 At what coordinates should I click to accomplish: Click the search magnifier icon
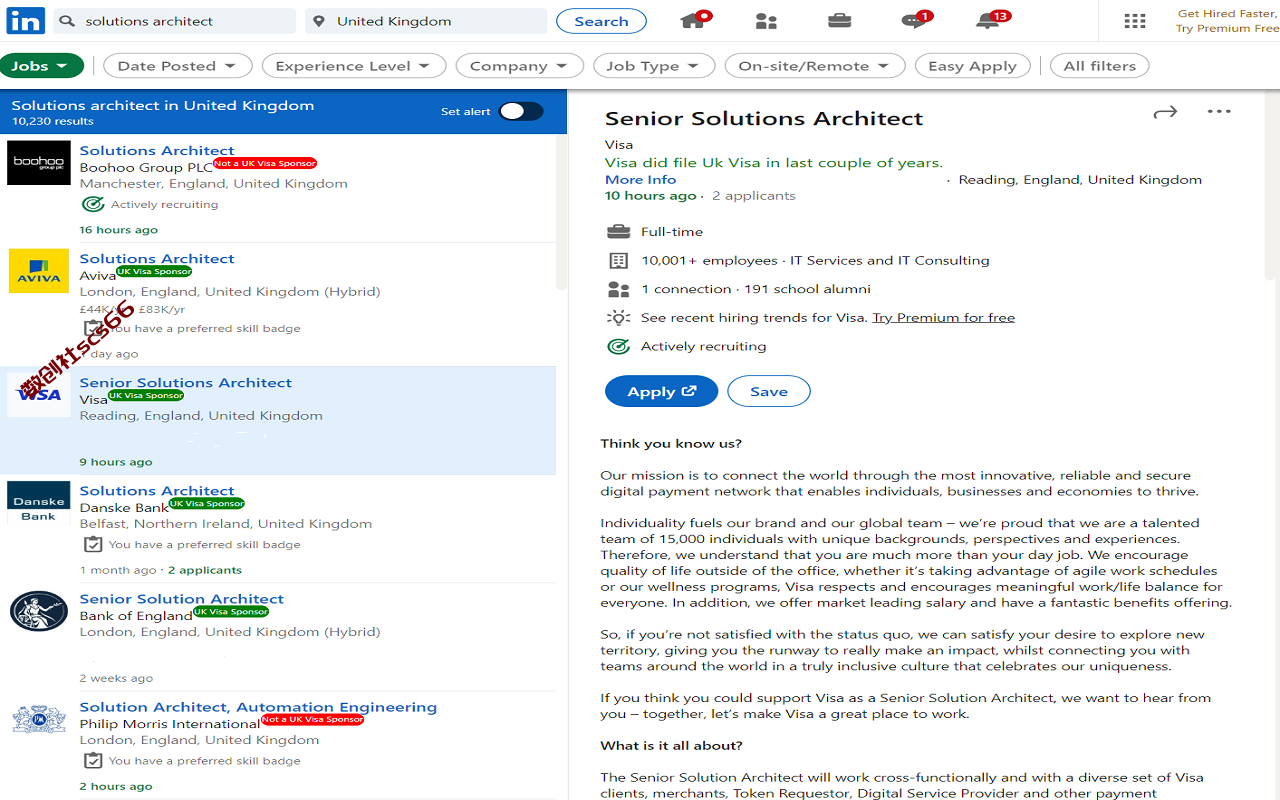(x=68, y=21)
